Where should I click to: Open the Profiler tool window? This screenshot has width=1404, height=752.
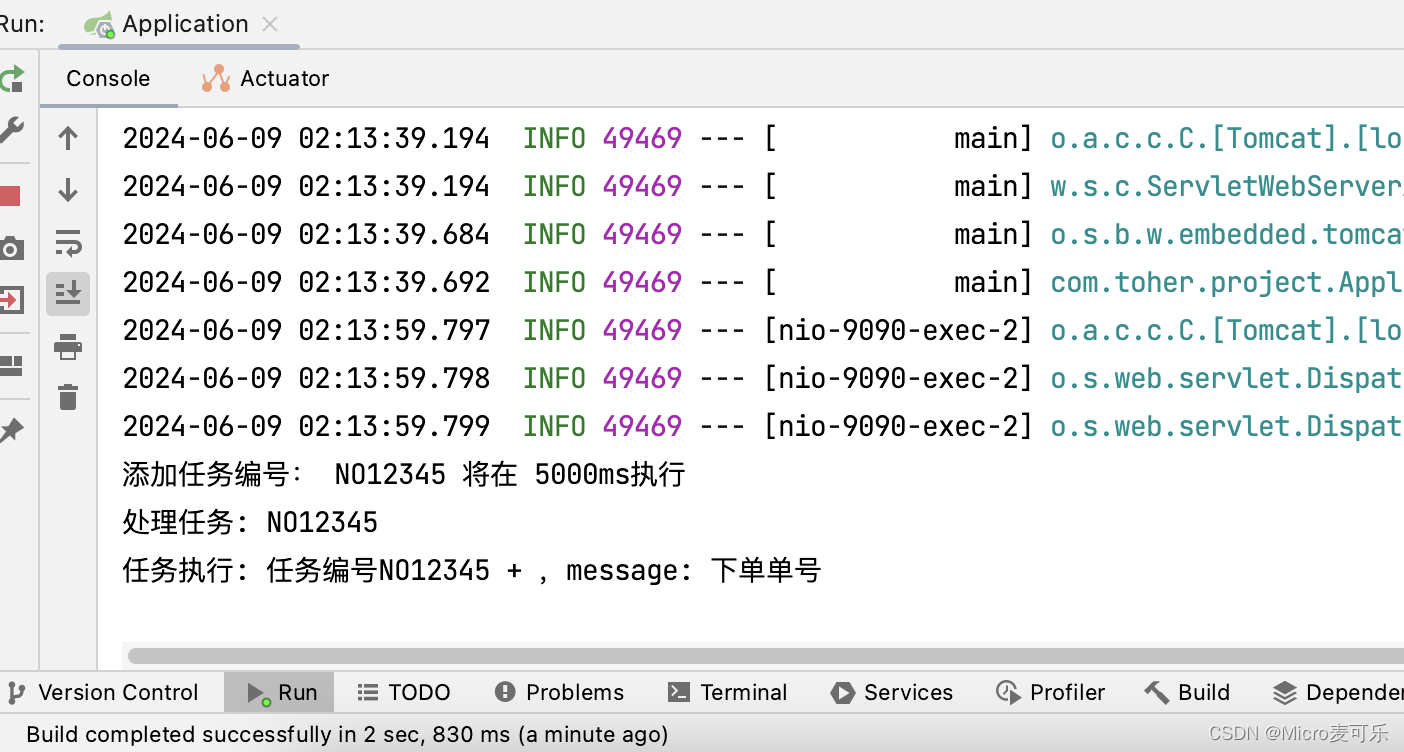[1050, 692]
